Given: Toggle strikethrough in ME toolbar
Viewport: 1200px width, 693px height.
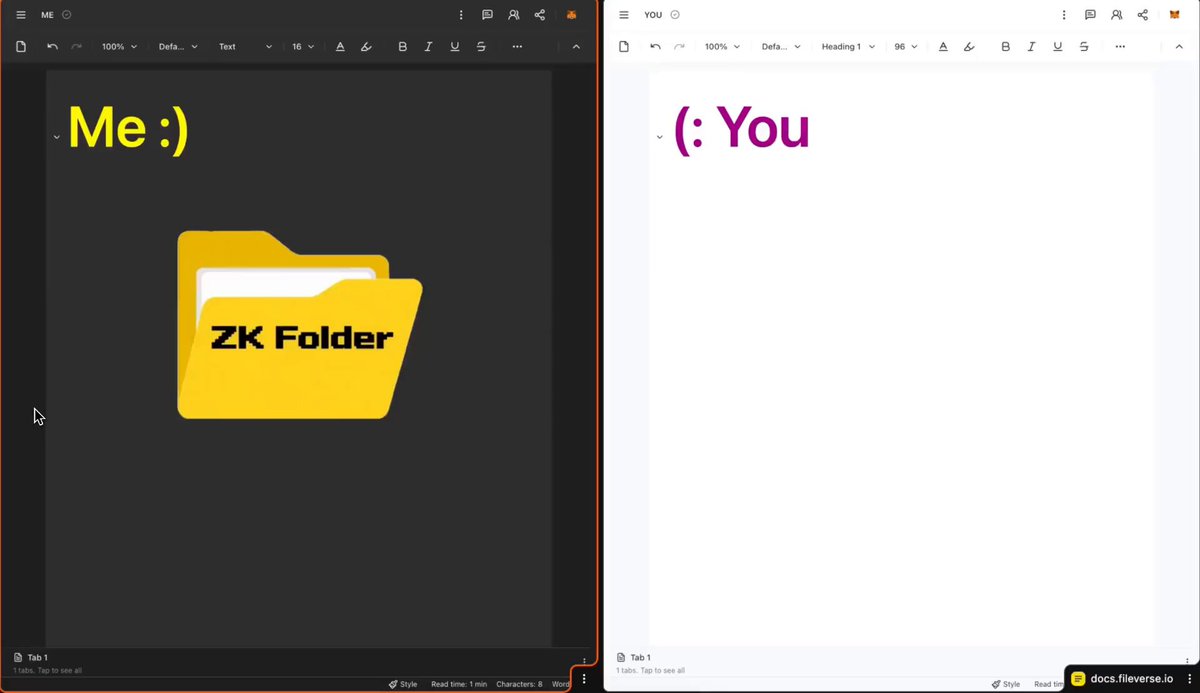Looking at the screenshot, I should [x=481, y=46].
